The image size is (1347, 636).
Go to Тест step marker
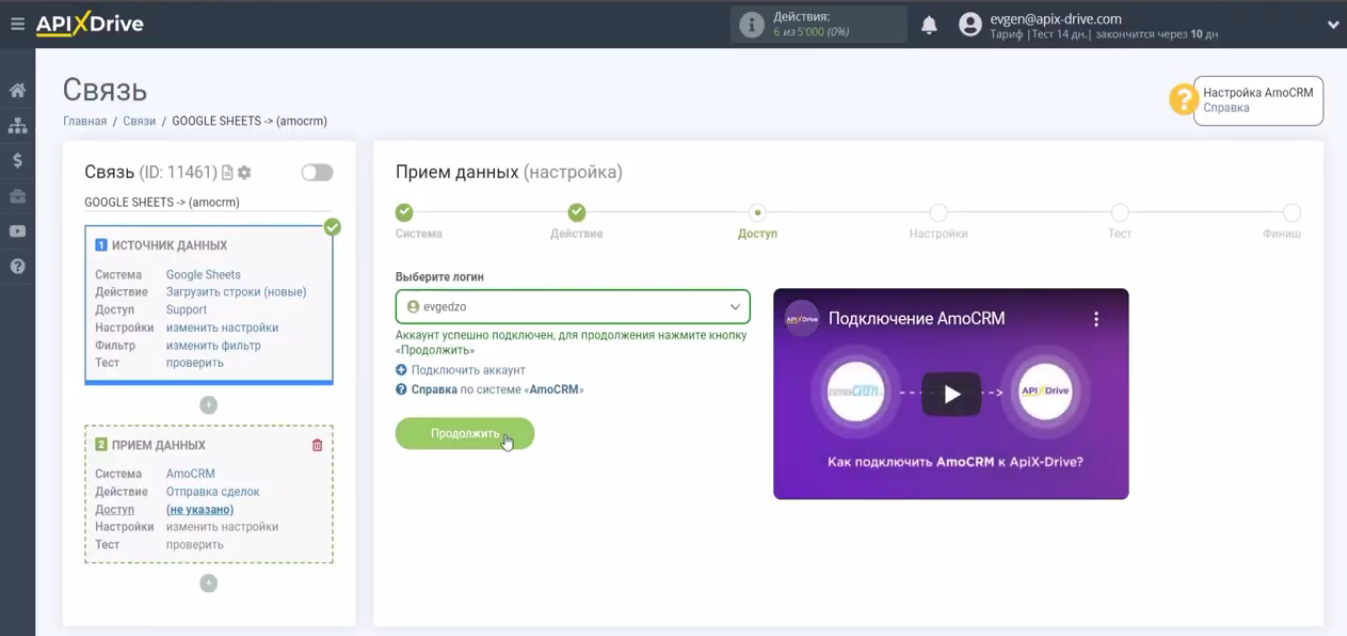(x=1120, y=212)
